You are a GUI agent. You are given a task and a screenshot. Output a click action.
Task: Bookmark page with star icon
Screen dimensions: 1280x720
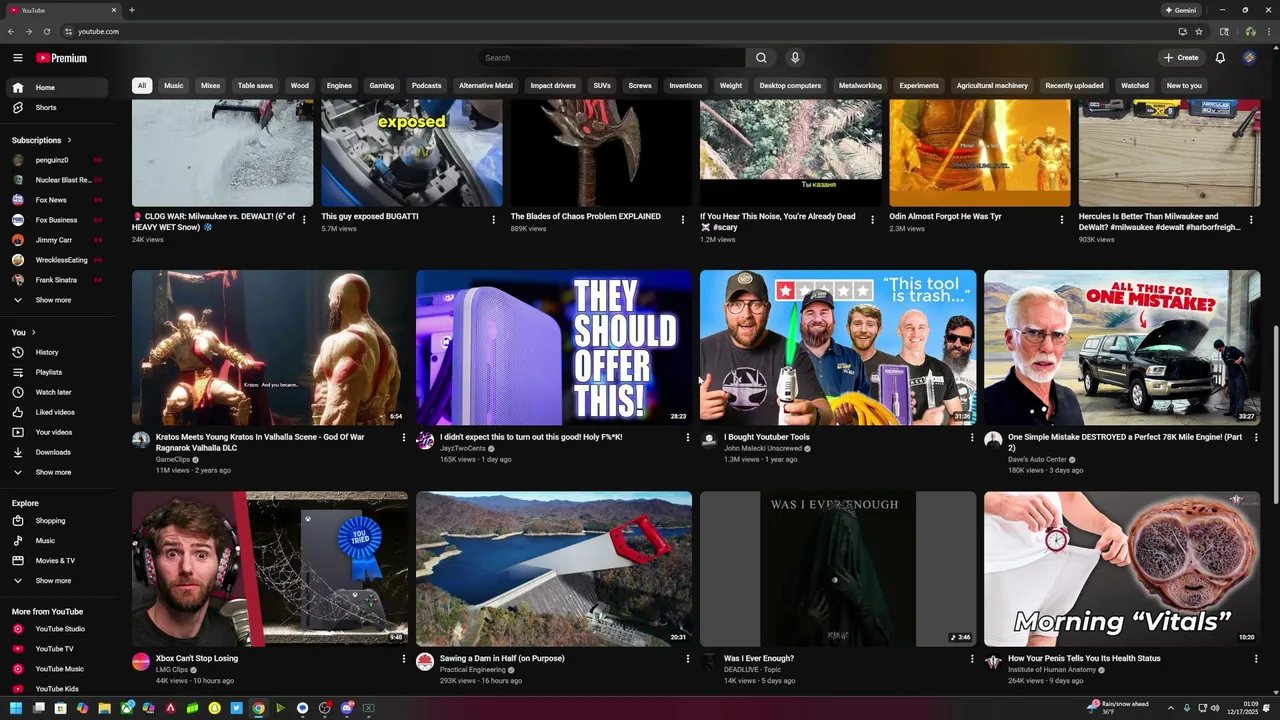pos(1199,31)
